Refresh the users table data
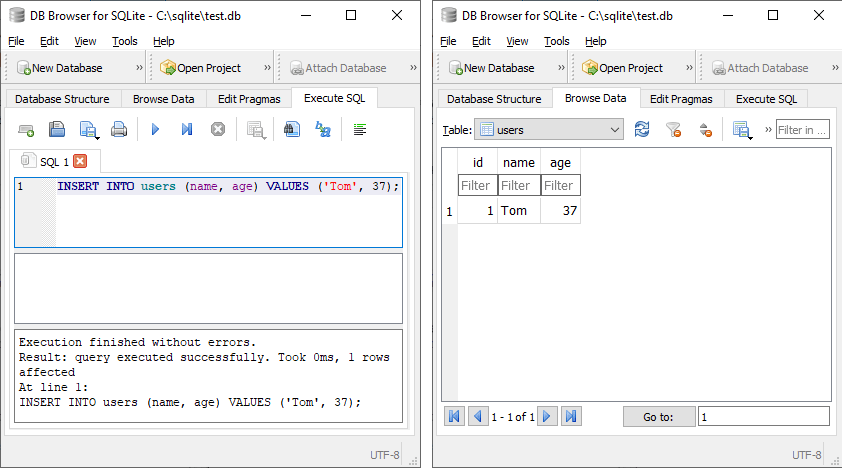842x469 pixels. [x=642, y=129]
